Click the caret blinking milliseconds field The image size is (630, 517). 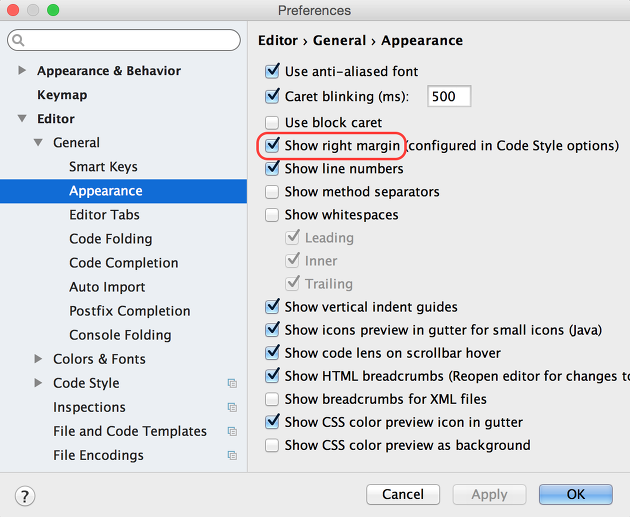click(449, 96)
